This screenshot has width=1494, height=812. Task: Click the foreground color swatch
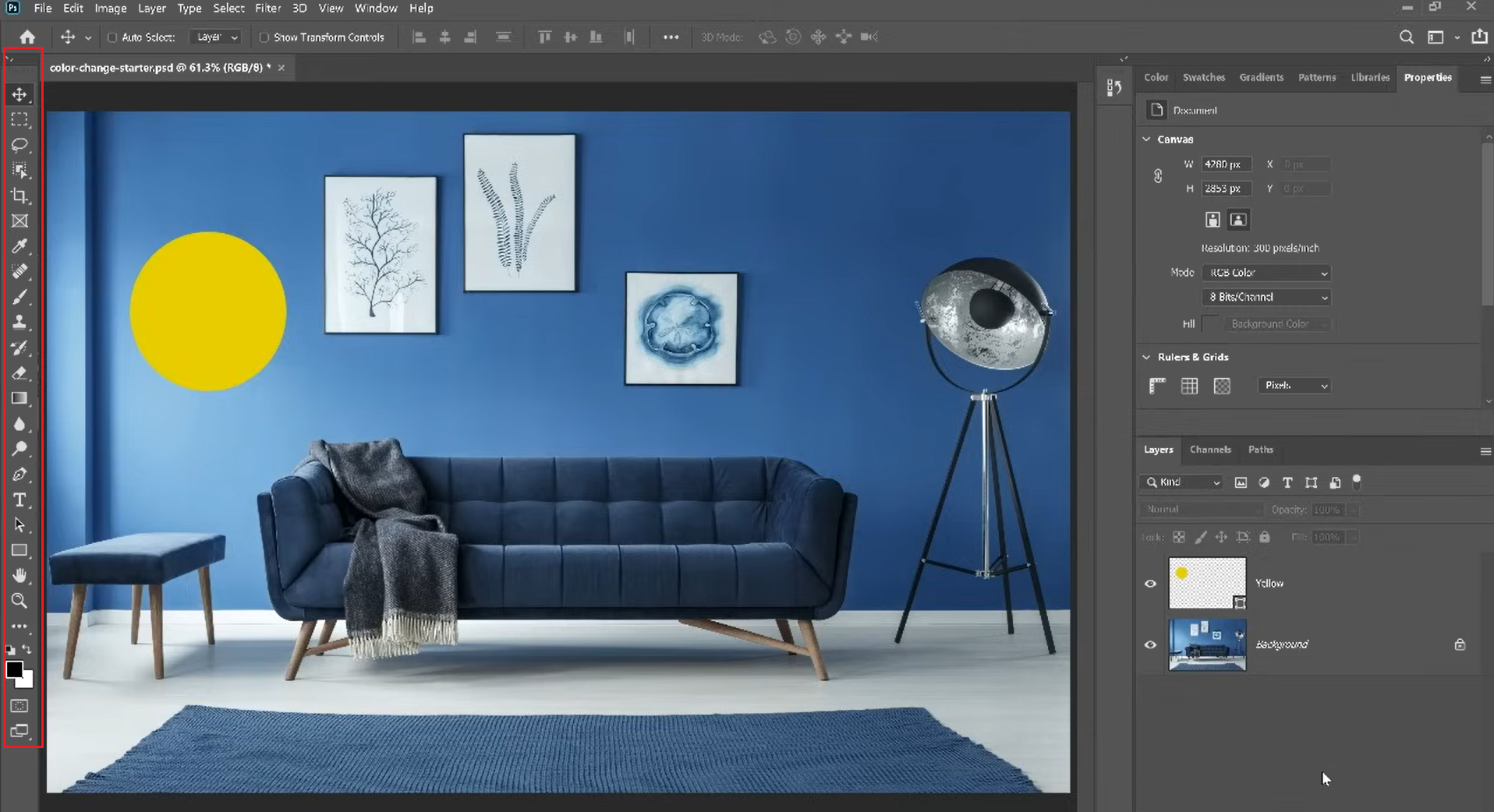click(14, 670)
